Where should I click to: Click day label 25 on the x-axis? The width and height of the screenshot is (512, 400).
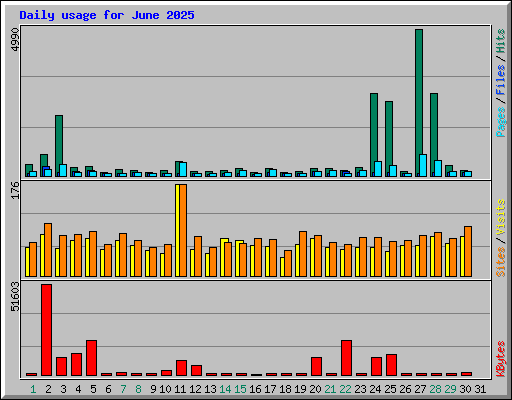pyautogui.click(x=390, y=389)
